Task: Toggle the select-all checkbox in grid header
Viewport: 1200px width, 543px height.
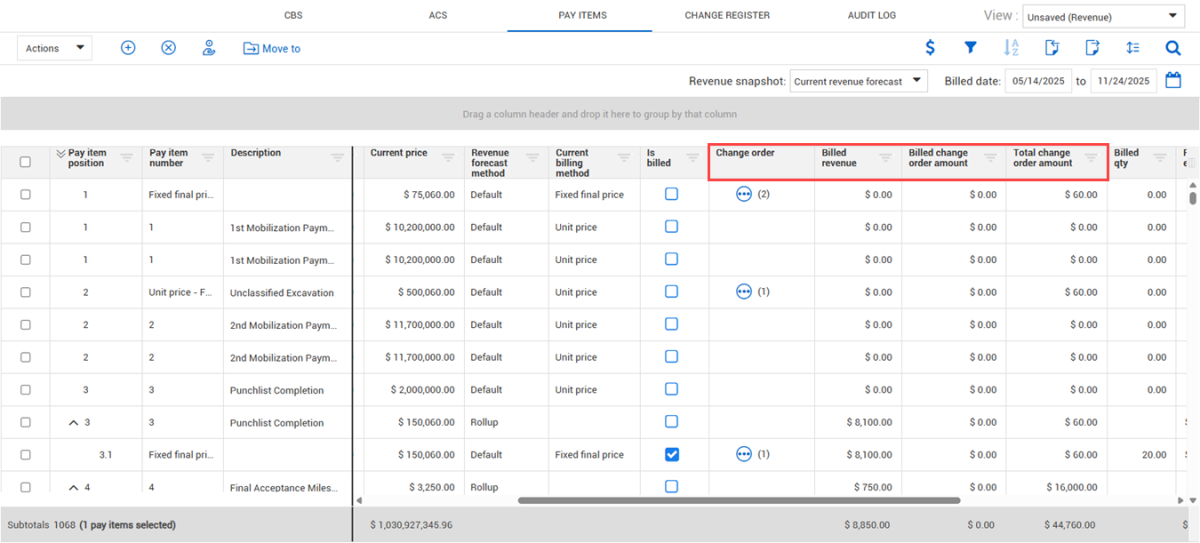Action: click(x=25, y=162)
